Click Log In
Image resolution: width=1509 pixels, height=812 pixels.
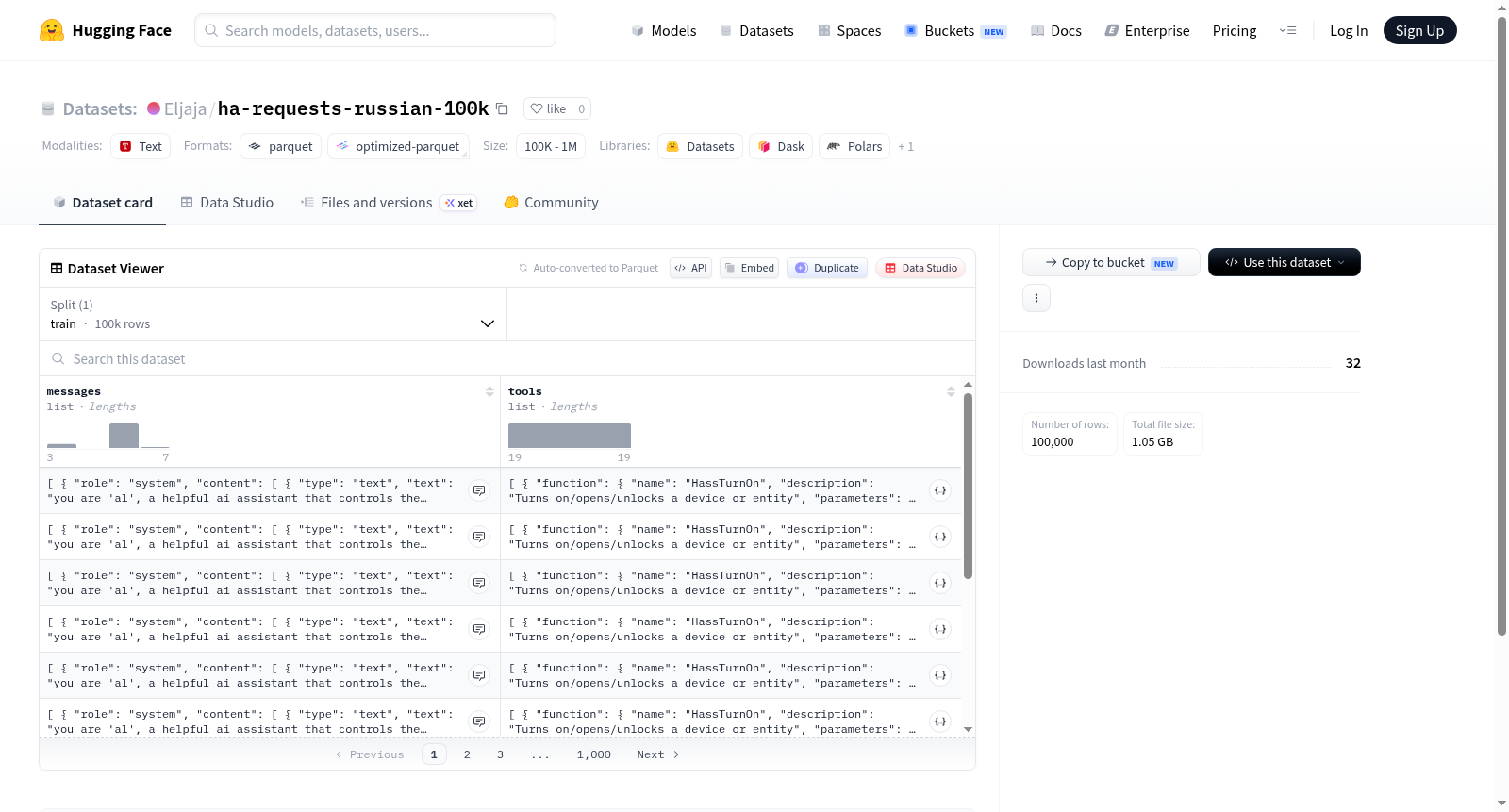1349,30
